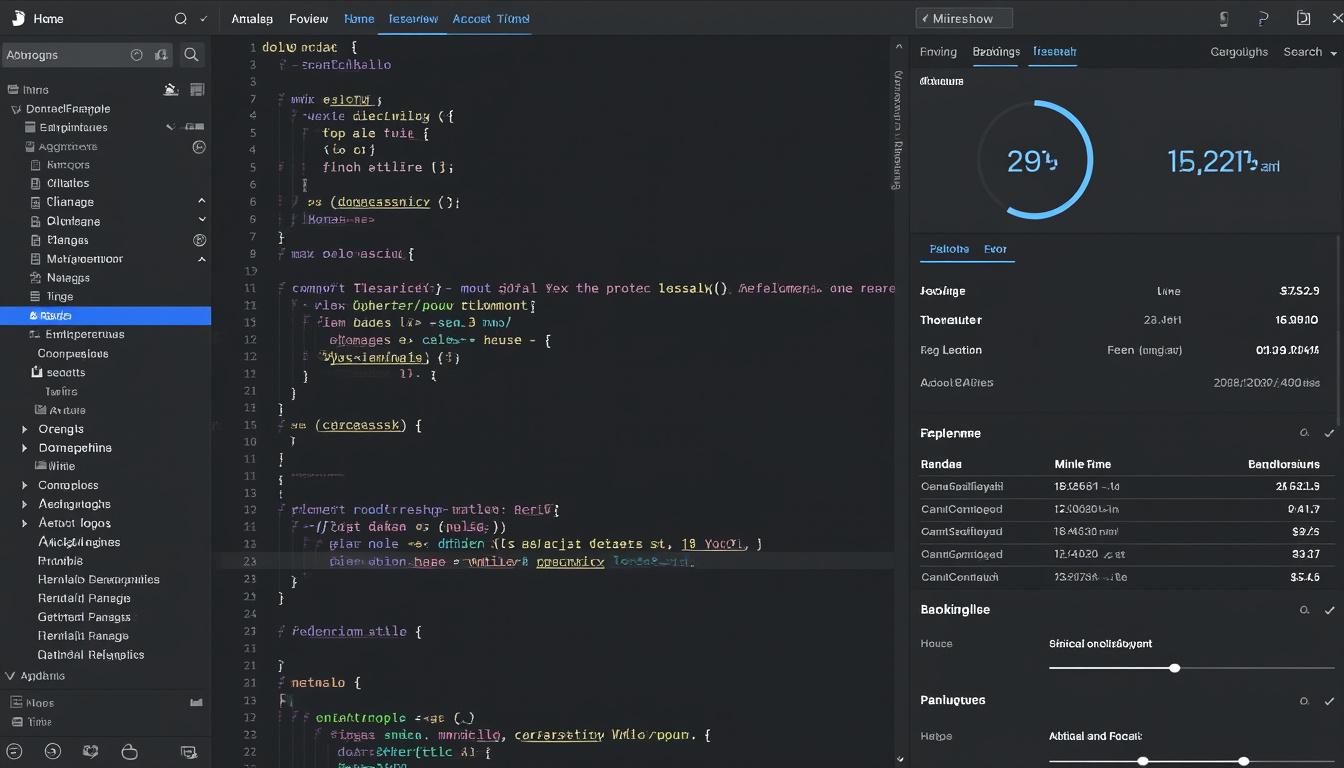Click the search icon button next to Abtrogns field
1344x768 pixels.
click(x=191, y=55)
